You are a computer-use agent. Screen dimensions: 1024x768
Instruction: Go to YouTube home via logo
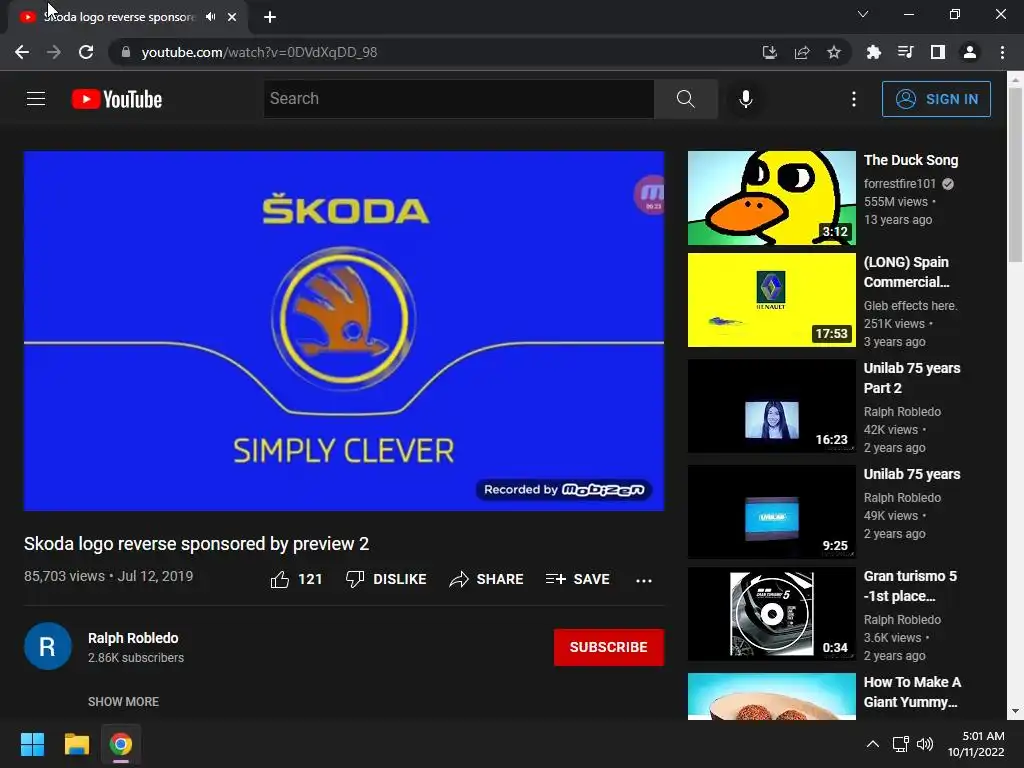[x=117, y=99]
